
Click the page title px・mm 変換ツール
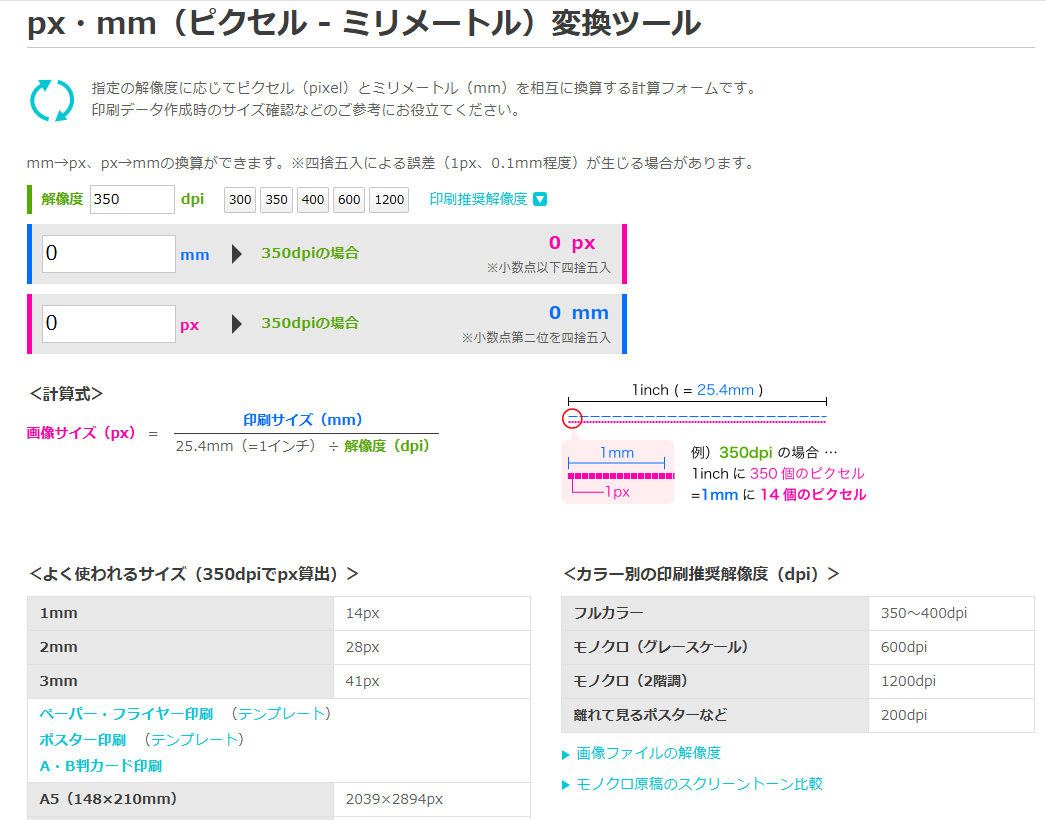coord(364,24)
